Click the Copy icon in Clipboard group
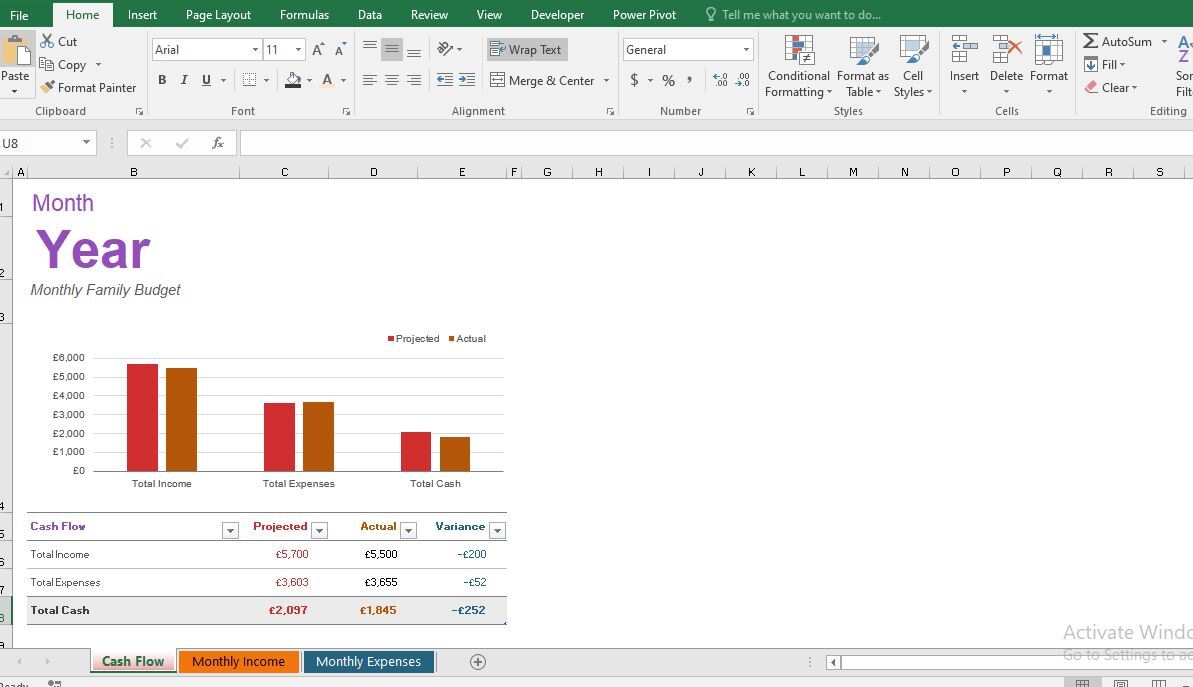 click(x=46, y=64)
